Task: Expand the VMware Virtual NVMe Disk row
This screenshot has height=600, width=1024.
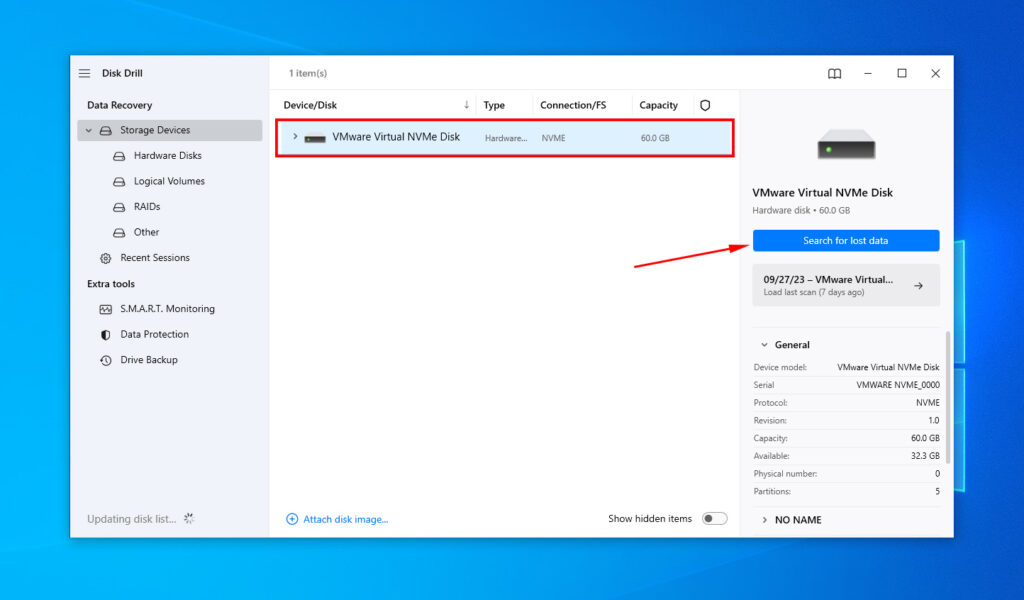Action: tap(294, 137)
